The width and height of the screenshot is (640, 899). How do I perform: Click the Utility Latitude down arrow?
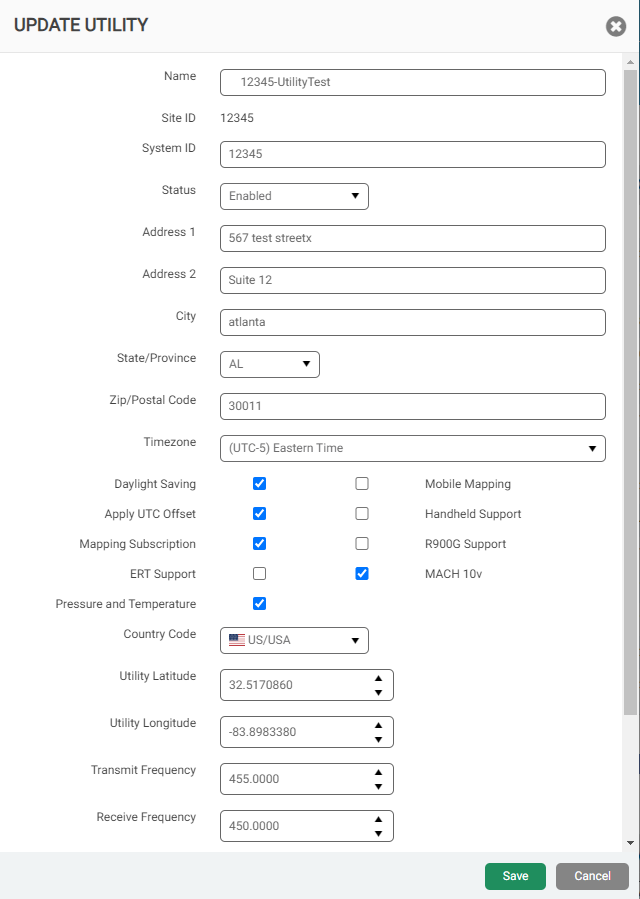click(378, 693)
